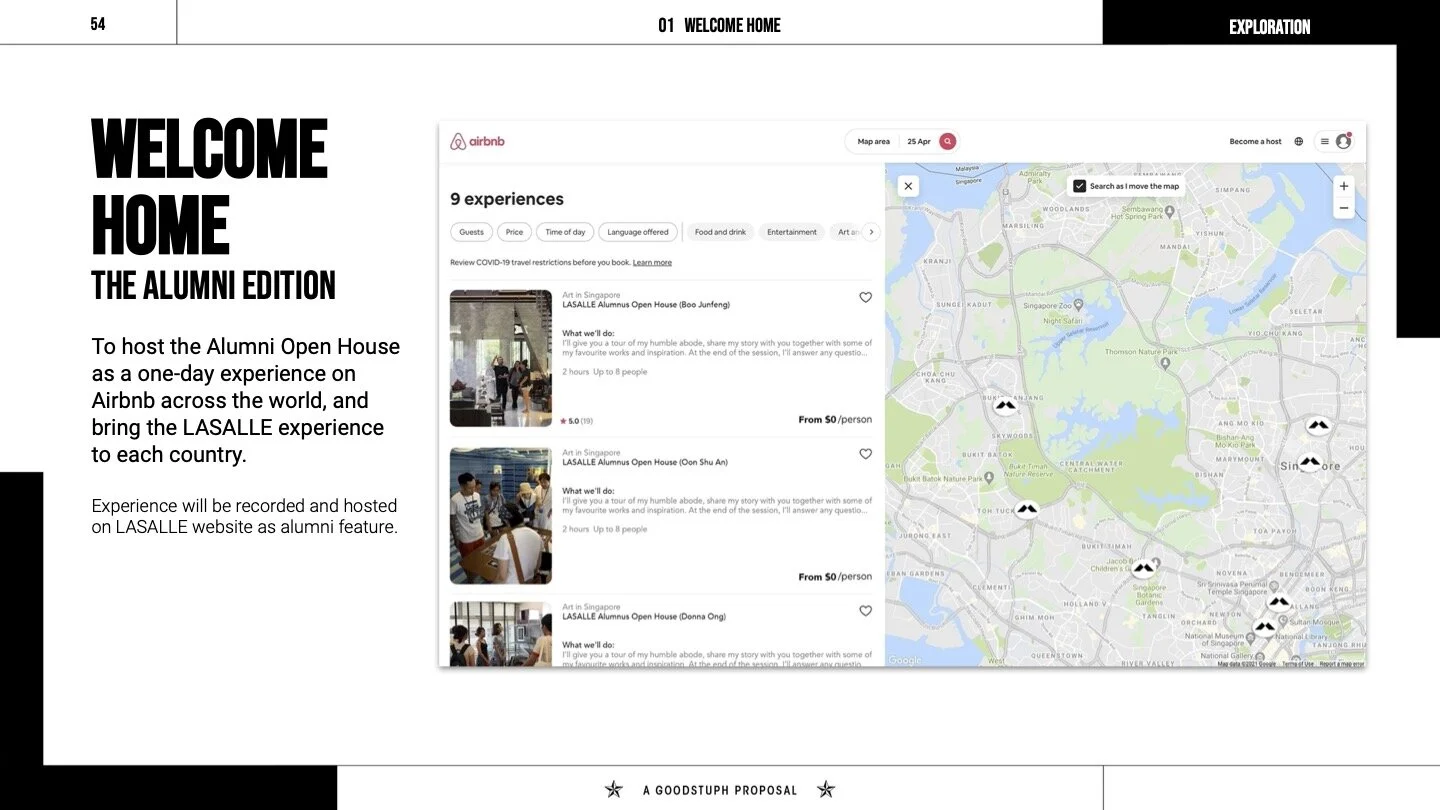The width and height of the screenshot is (1440, 810).
Task: Click map pin near National Museum
Action: (1265, 627)
